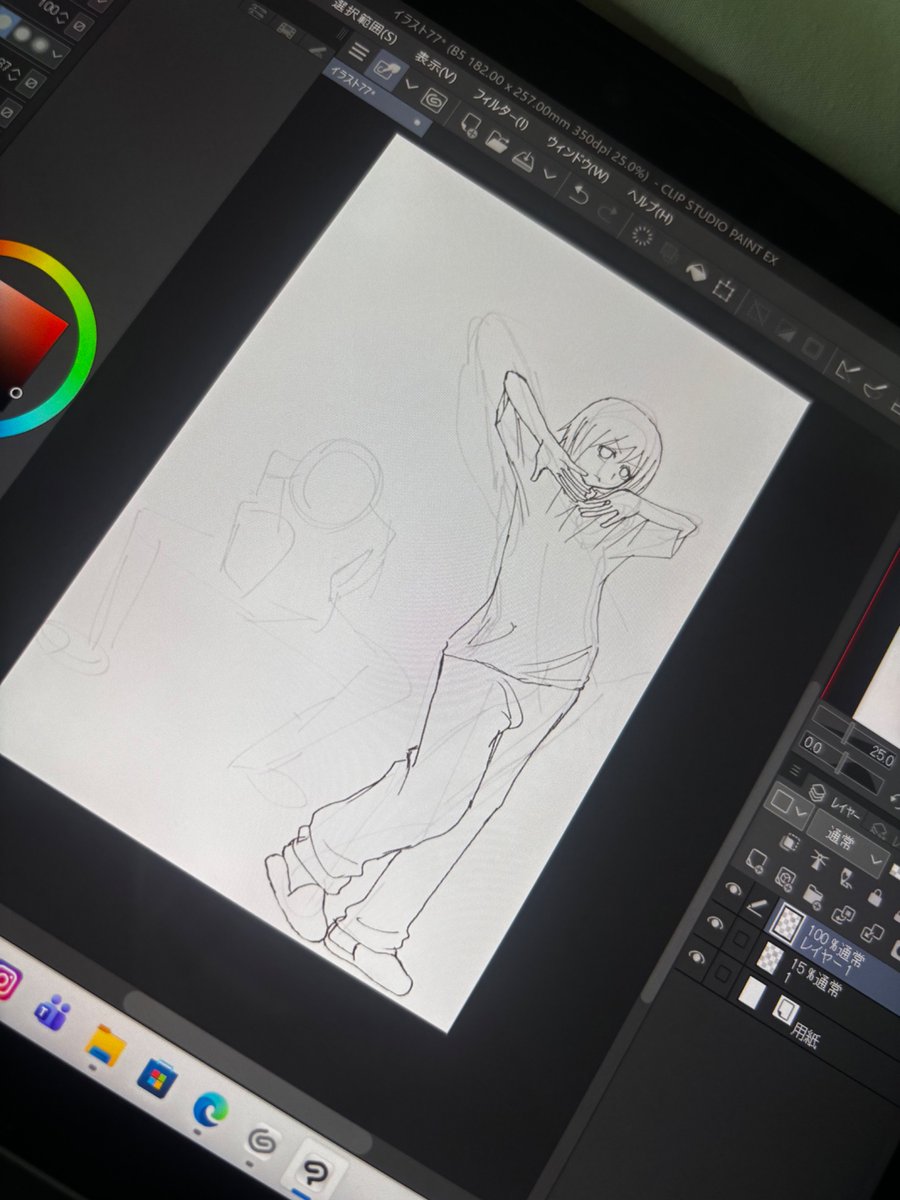Tick the checkbox on 15% 通常 layer
The image size is (900, 1200).
(740, 938)
